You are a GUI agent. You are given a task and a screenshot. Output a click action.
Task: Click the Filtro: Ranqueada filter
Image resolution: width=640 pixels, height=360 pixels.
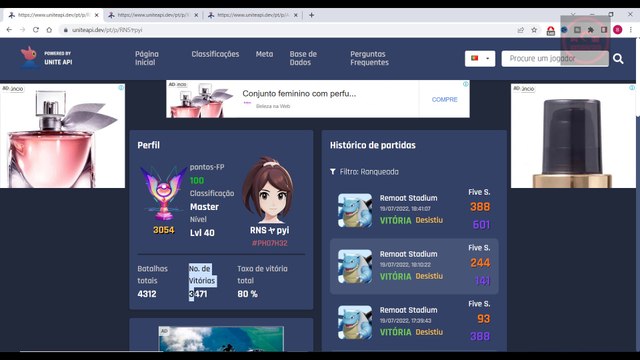click(x=369, y=172)
